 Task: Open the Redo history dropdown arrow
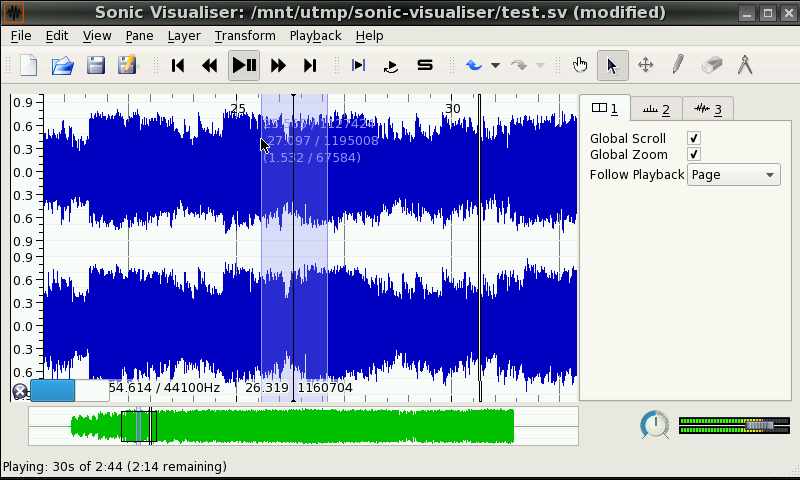click(x=540, y=65)
